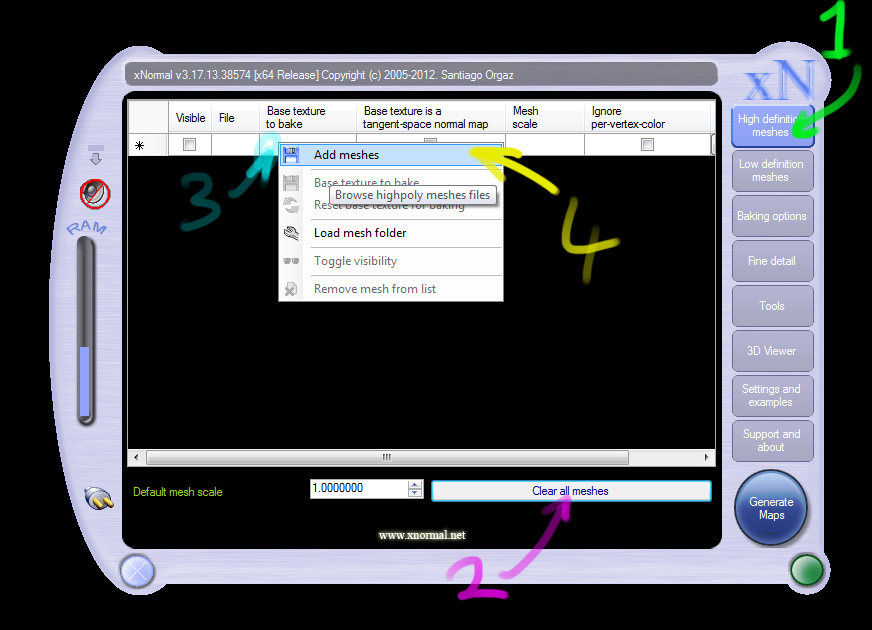Decrease the Default mesh scale with the down arrow

415,493
